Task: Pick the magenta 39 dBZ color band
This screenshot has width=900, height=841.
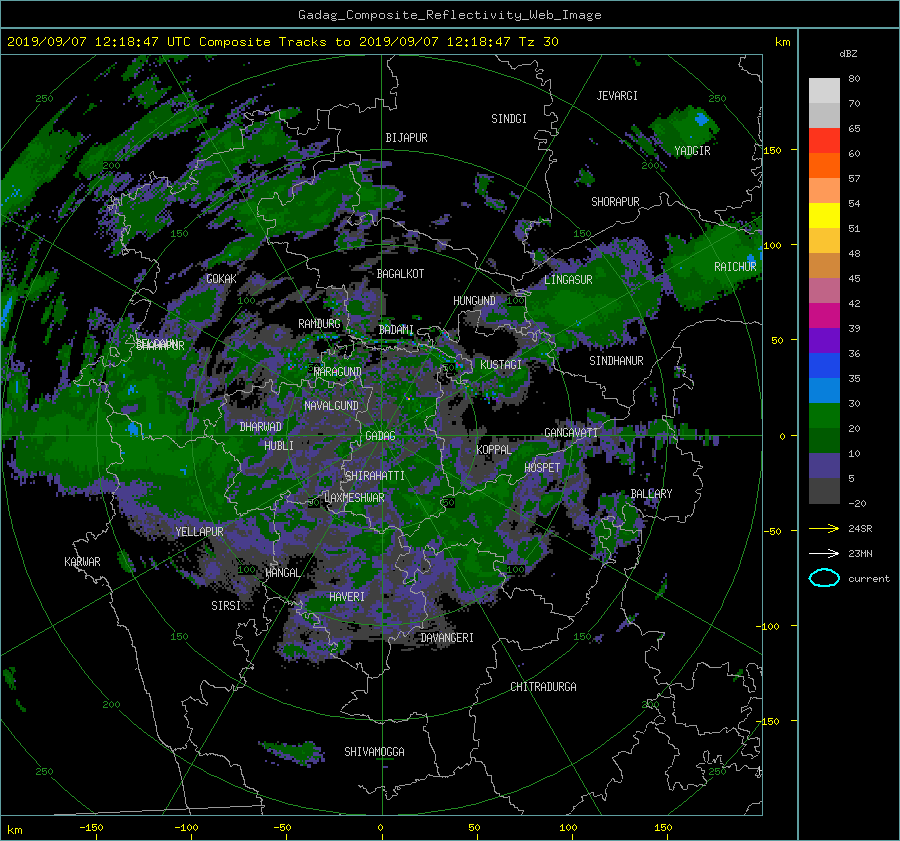Action: tap(824, 316)
